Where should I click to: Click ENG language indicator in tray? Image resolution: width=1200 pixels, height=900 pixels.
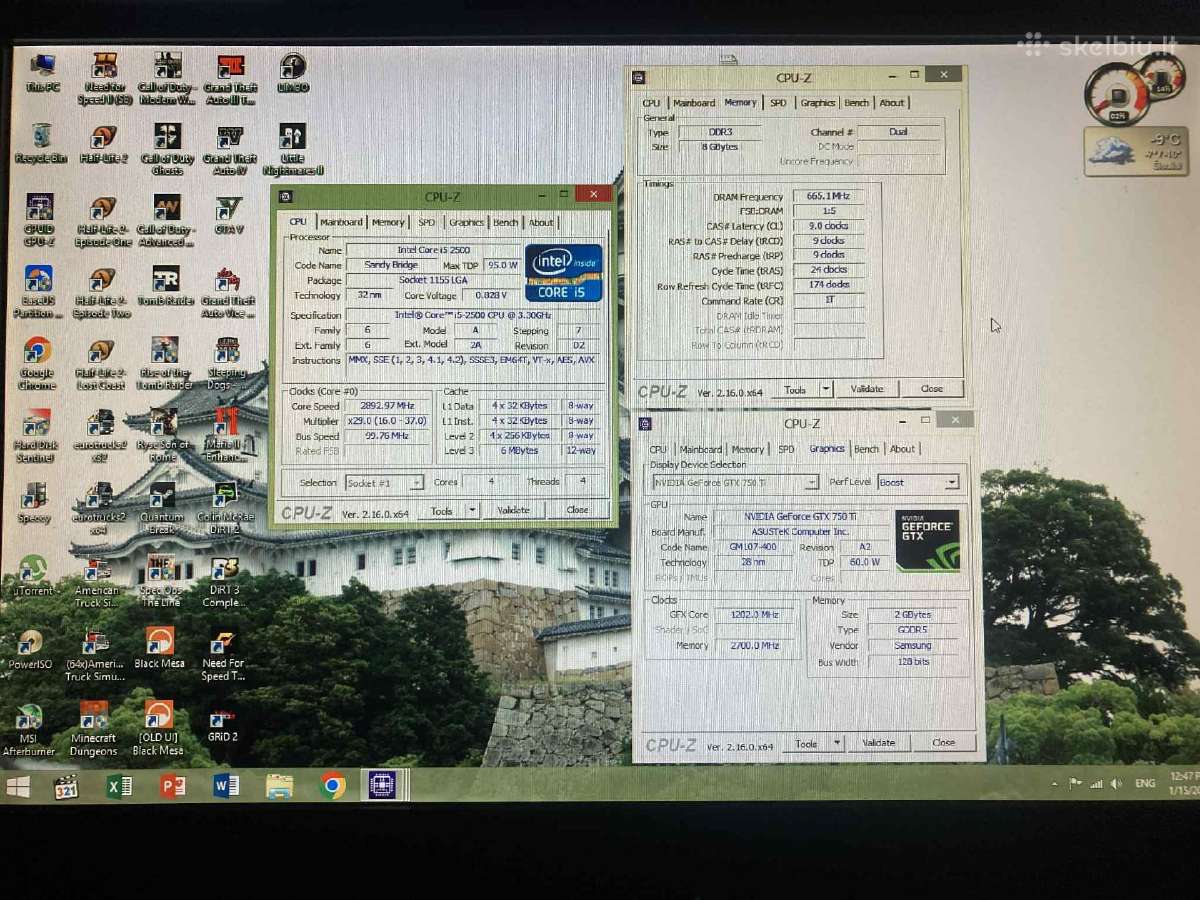coord(1145,784)
